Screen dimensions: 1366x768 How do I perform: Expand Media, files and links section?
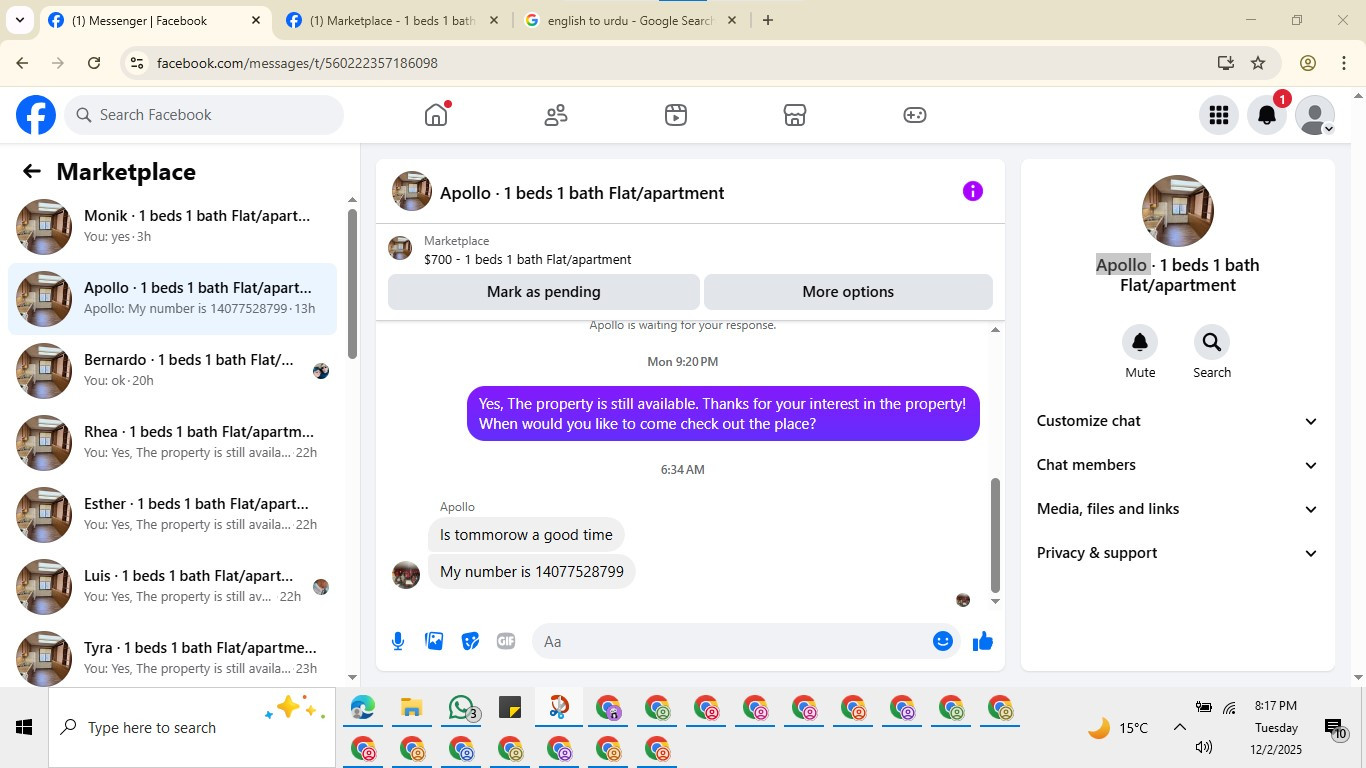point(1178,509)
